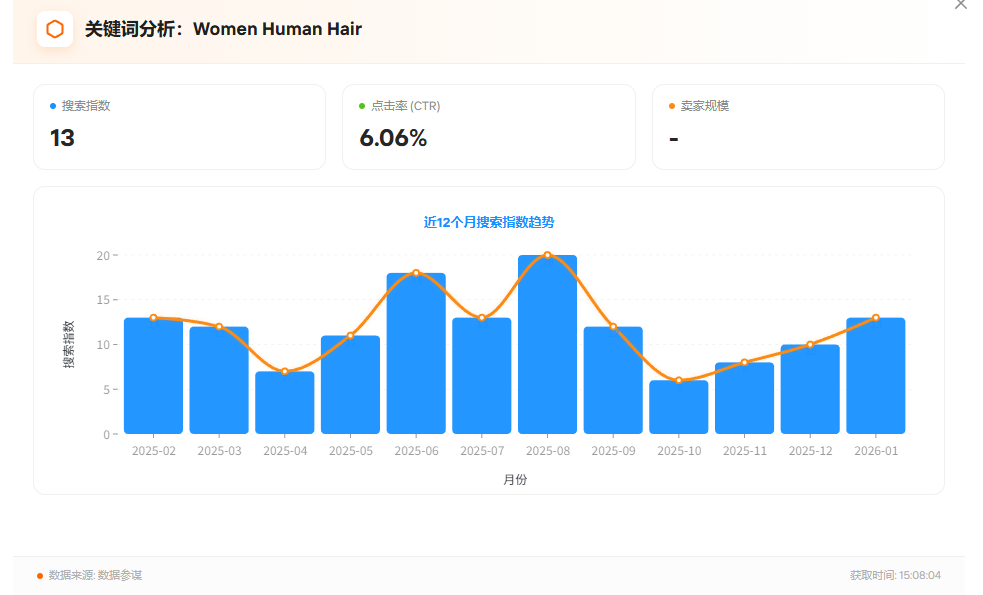Click the 2025-04 bar in chart

click(285, 403)
